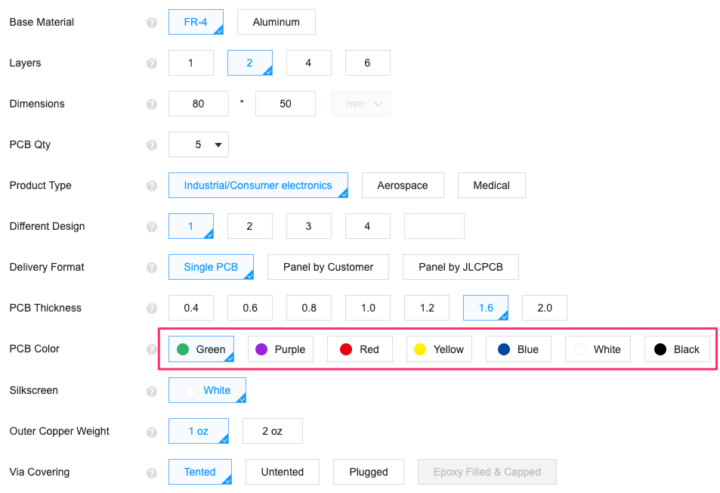720x493 pixels.
Task: Select Aluminum base material
Action: point(276,22)
